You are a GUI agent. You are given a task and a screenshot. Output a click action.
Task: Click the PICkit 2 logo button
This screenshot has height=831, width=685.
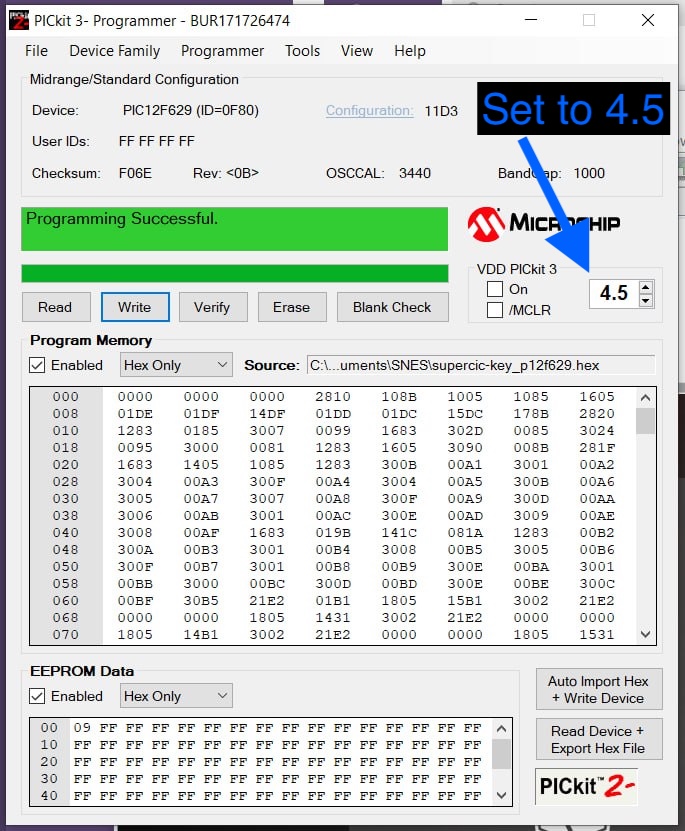coord(586,786)
